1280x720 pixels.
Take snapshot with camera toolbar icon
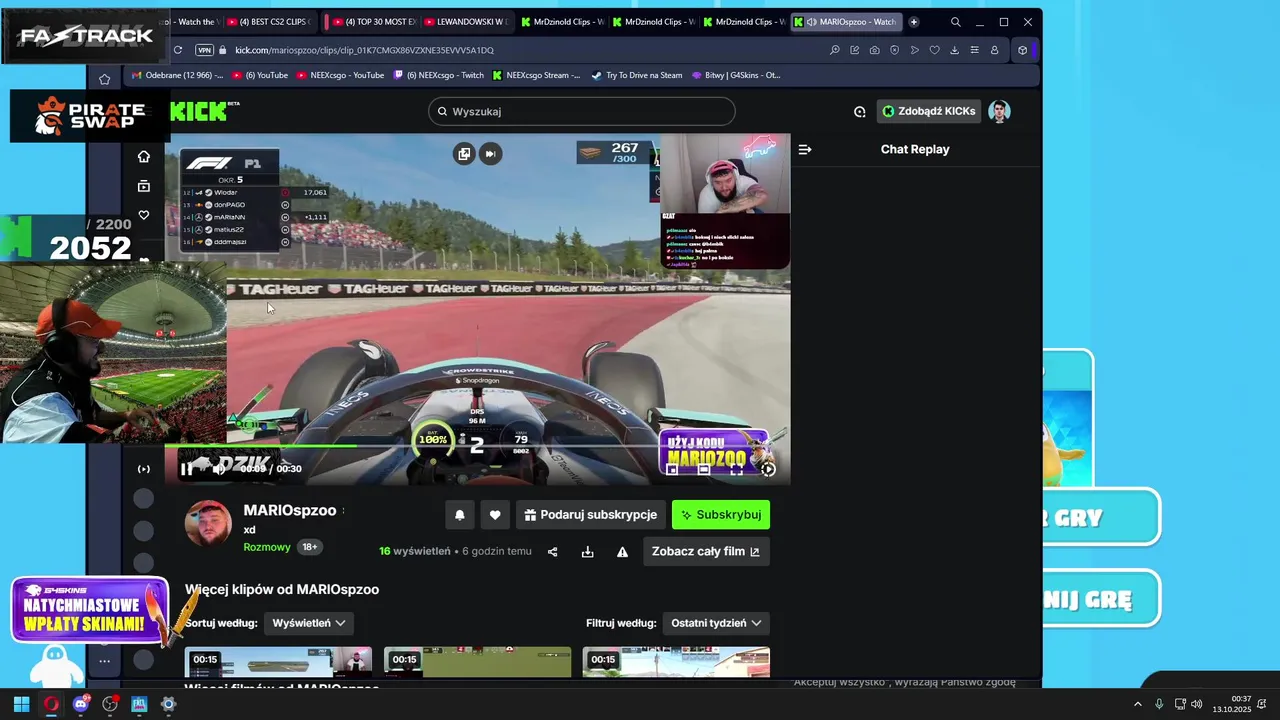point(875,50)
